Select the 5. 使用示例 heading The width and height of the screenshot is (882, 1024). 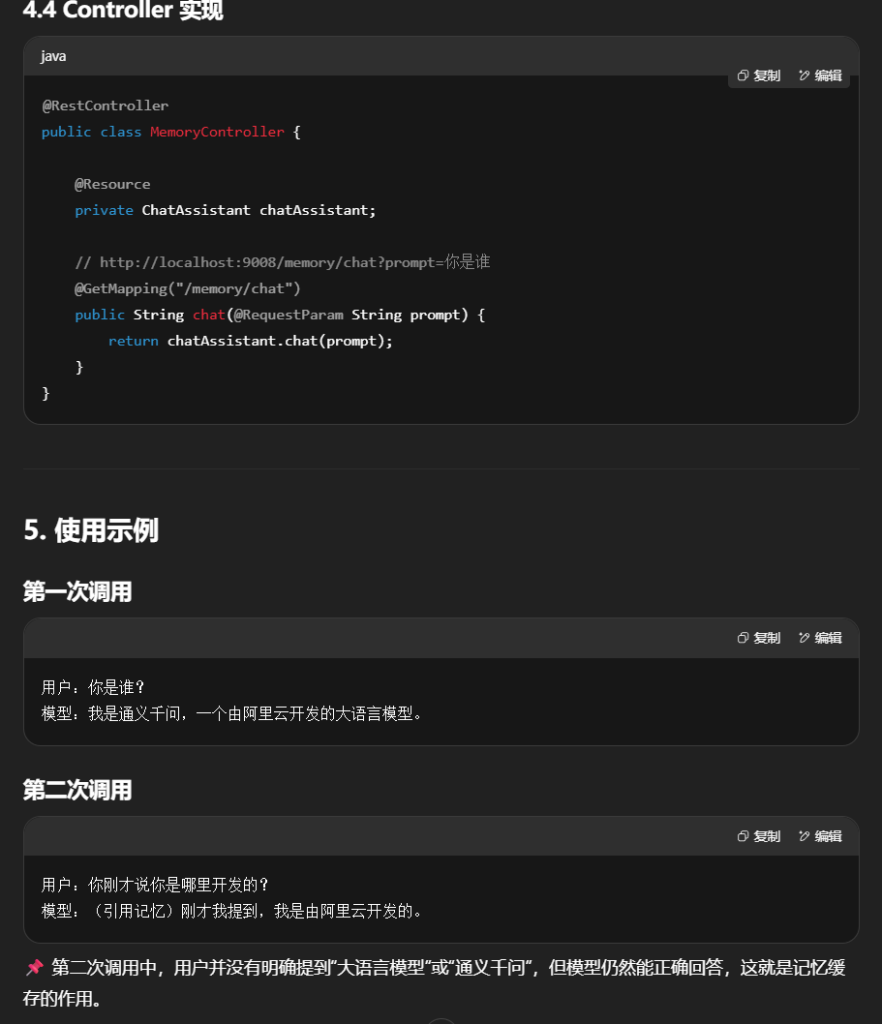tap(91, 530)
